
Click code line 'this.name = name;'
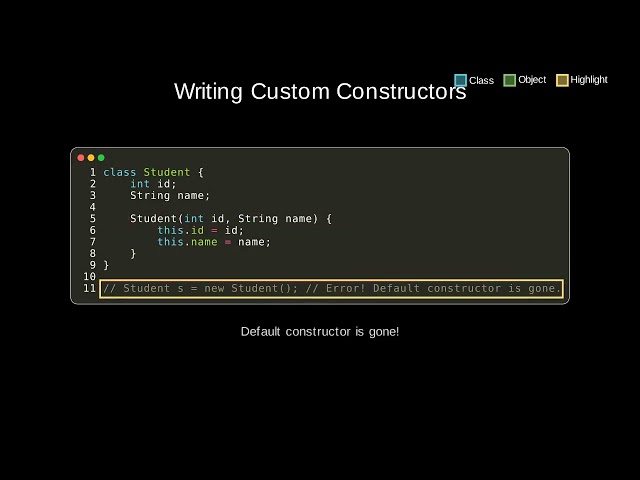pyautogui.click(x=214, y=242)
